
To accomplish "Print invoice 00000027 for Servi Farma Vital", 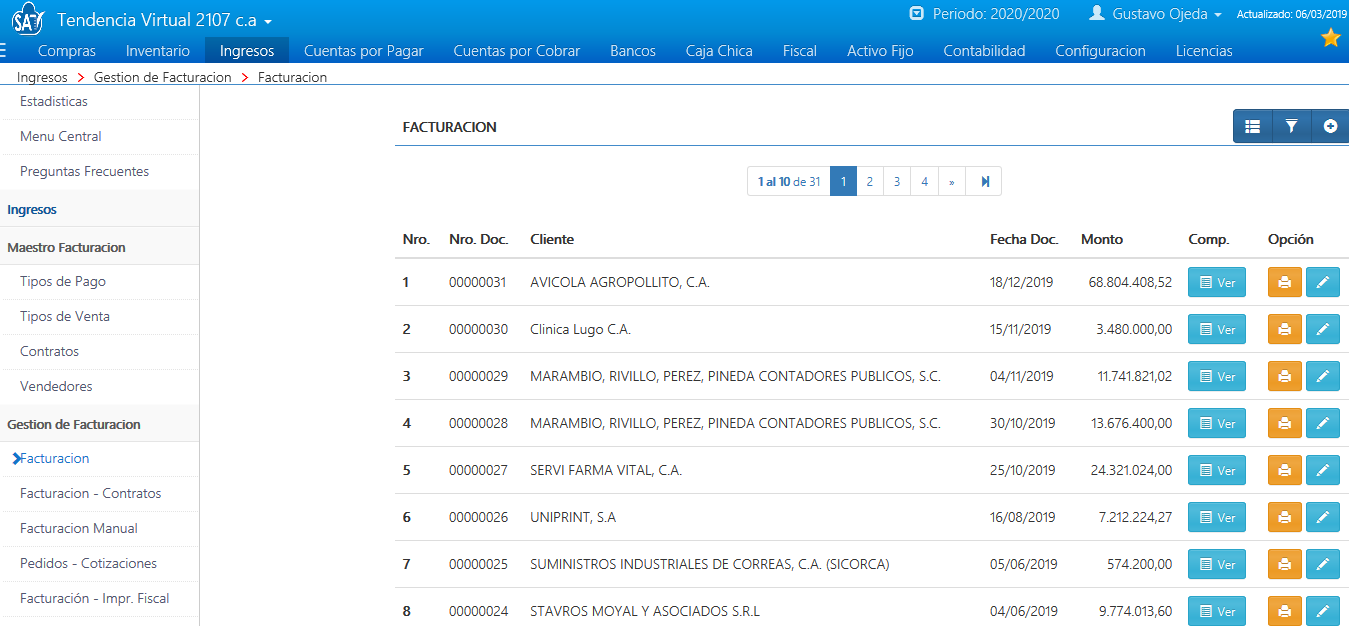I will [x=1285, y=471].
